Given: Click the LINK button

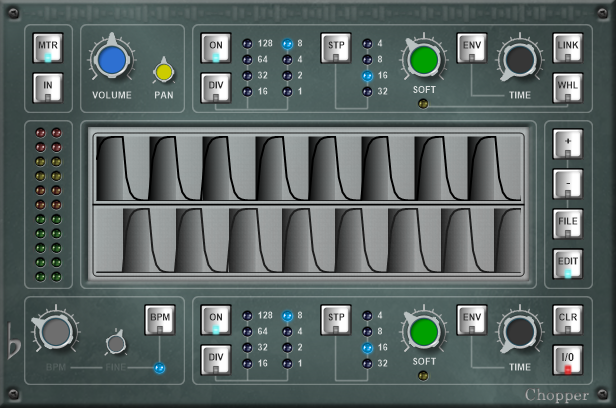Looking at the screenshot, I should (x=567, y=48).
